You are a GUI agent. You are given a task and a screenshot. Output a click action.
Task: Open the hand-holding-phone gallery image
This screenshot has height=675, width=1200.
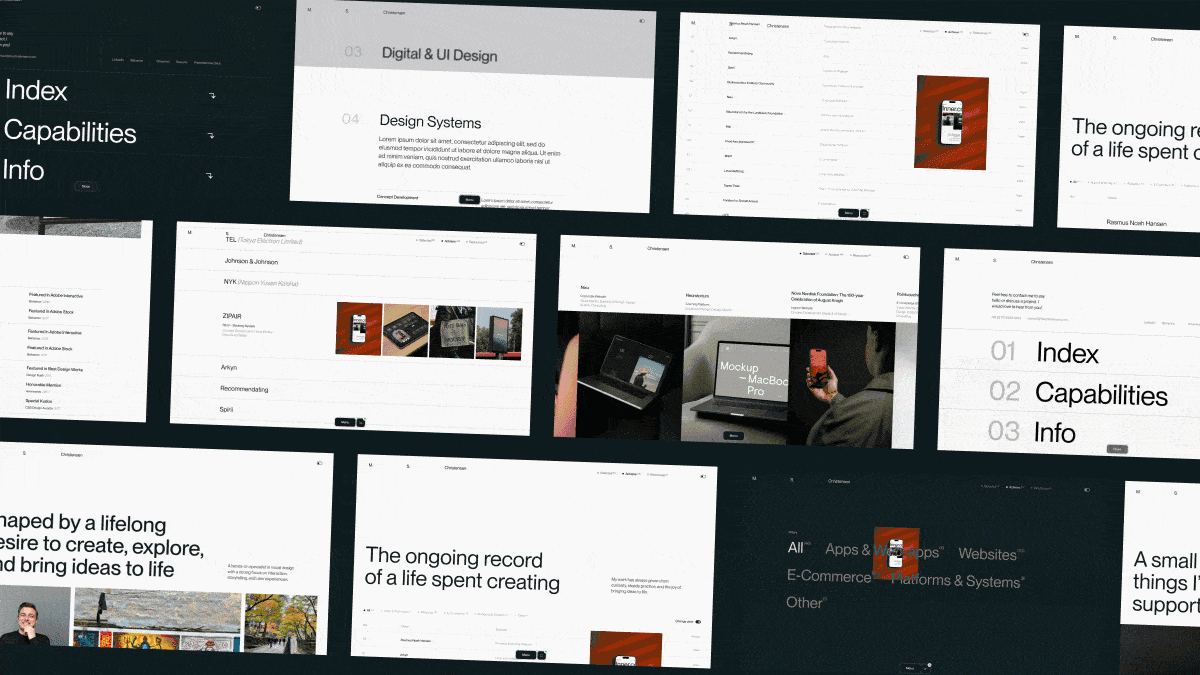point(842,384)
